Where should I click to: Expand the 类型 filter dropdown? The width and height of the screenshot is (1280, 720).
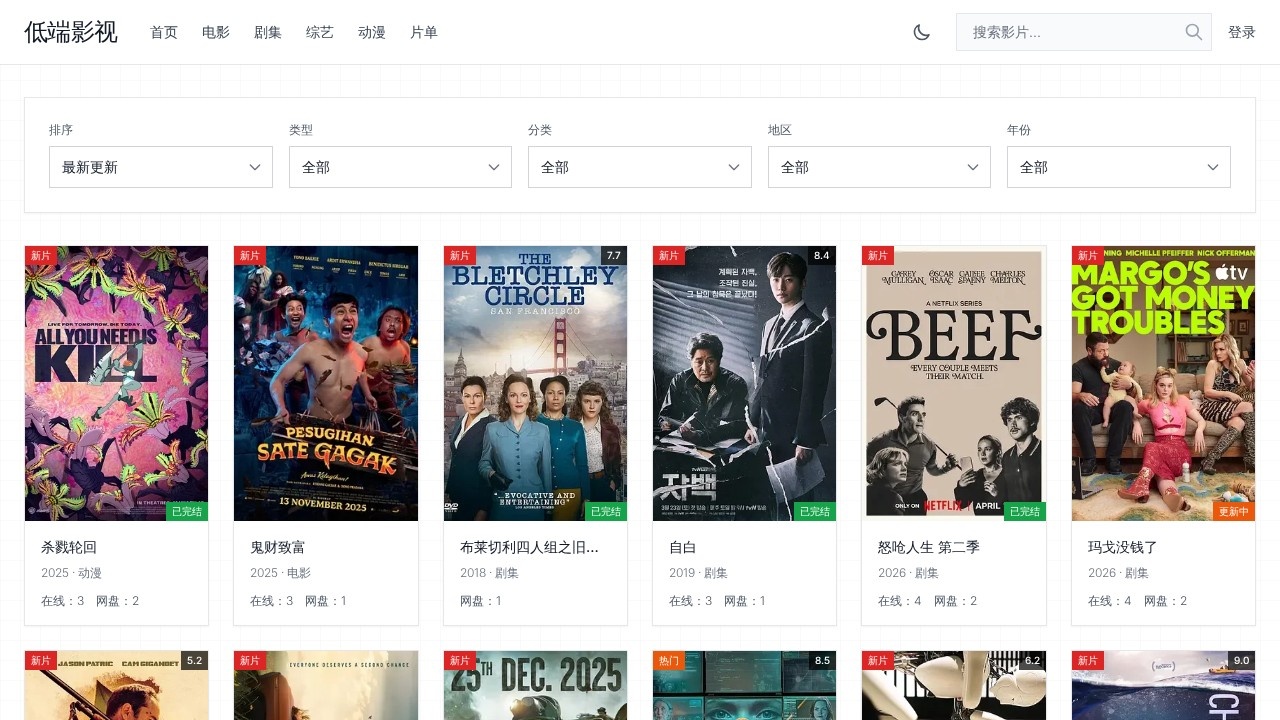(x=400, y=167)
